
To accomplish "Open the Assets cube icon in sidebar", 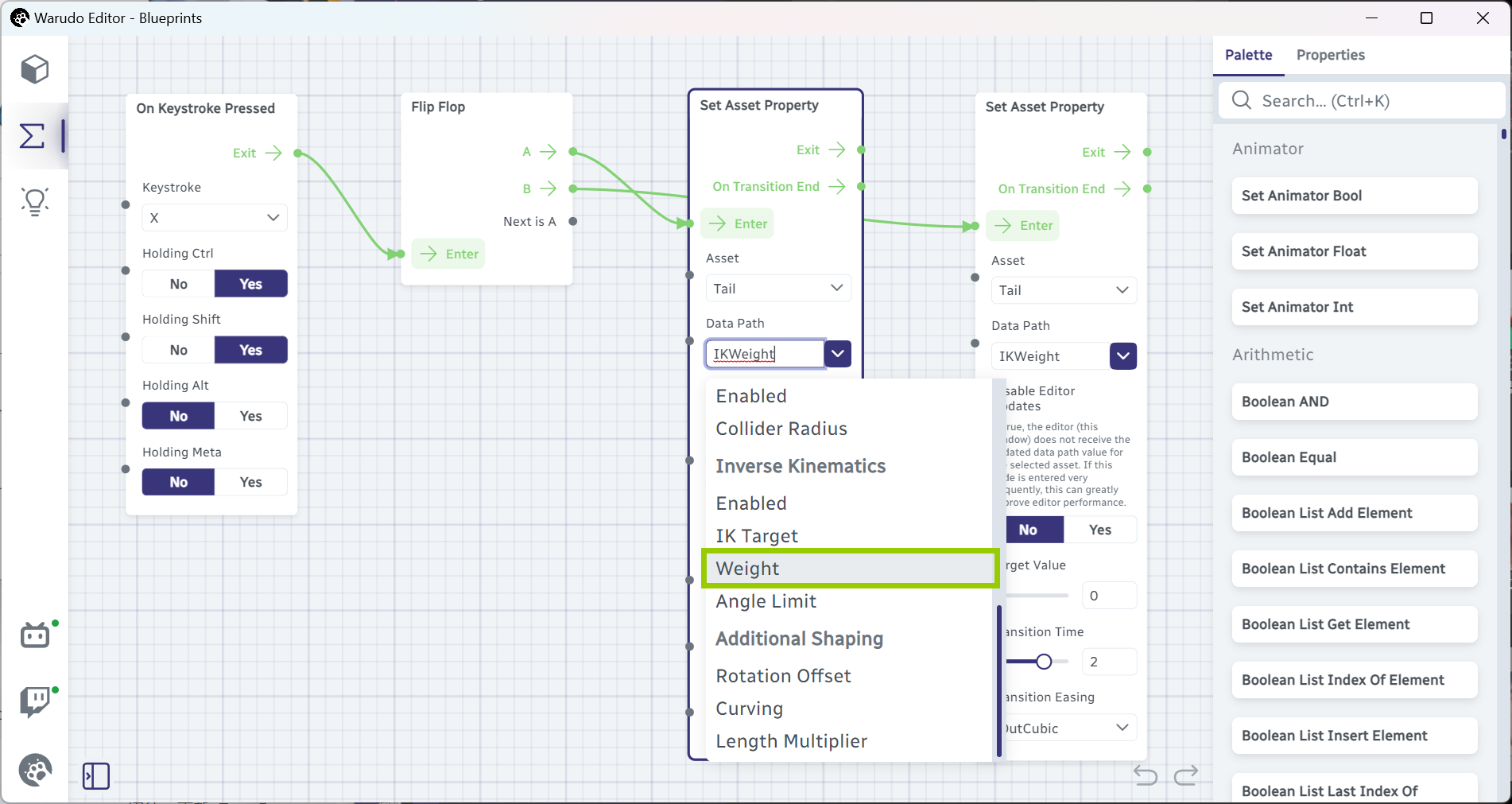I will point(35,69).
